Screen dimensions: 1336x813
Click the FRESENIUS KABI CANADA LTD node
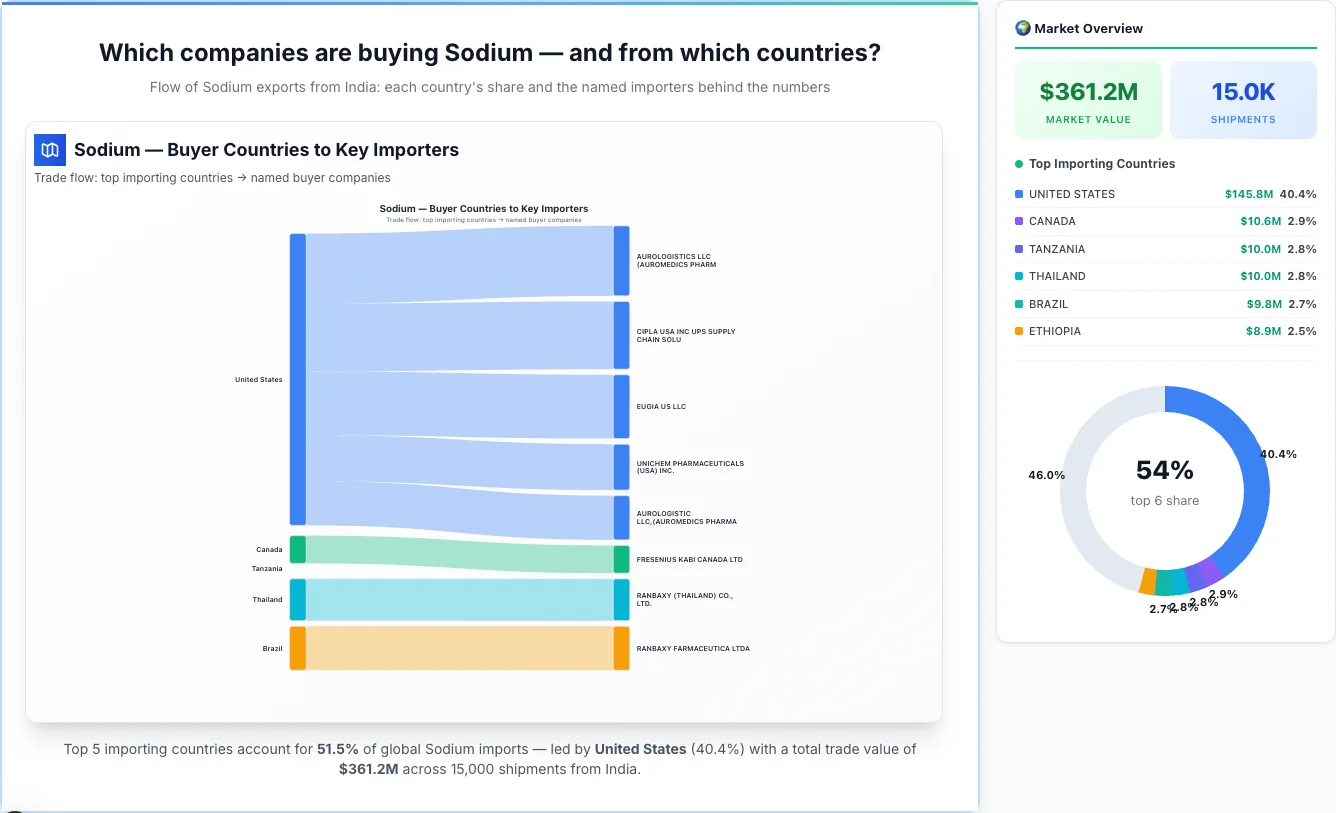tap(620, 559)
